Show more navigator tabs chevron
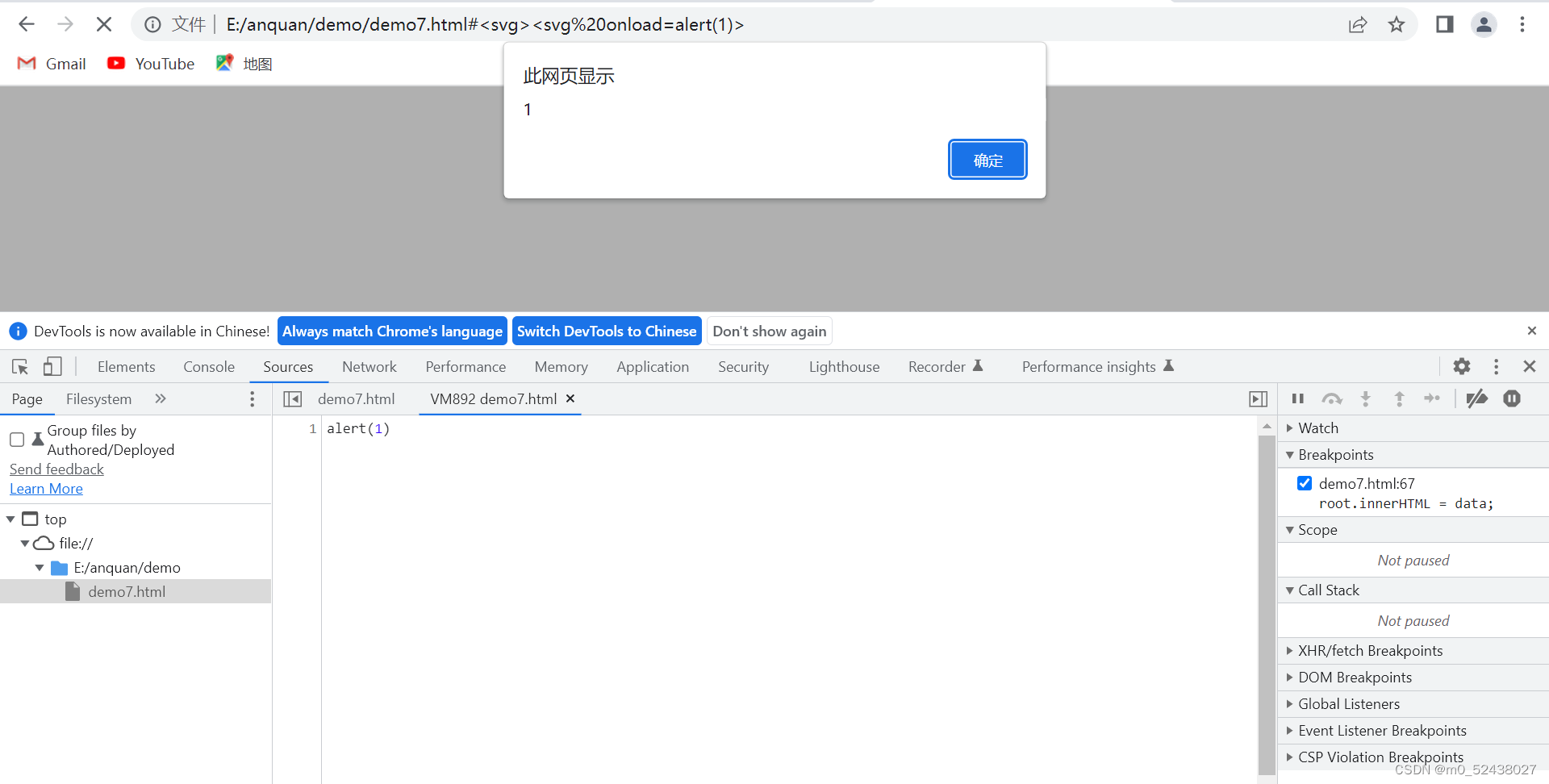Viewport: 1549px width, 784px height. click(x=161, y=398)
